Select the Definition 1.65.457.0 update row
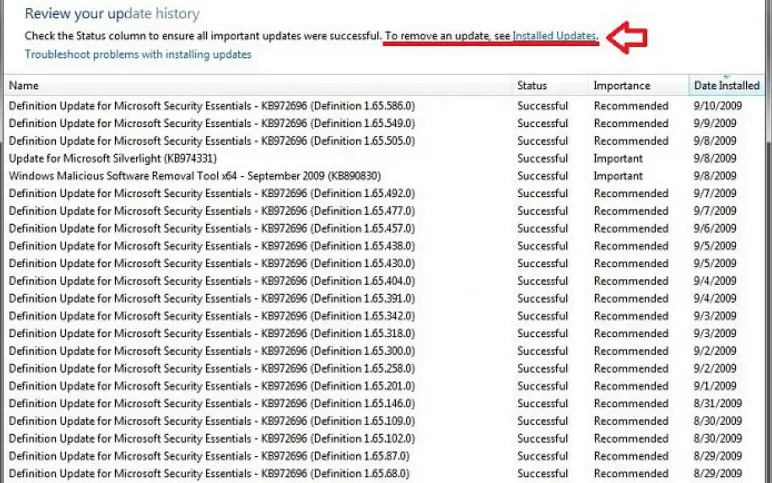 click(384, 228)
